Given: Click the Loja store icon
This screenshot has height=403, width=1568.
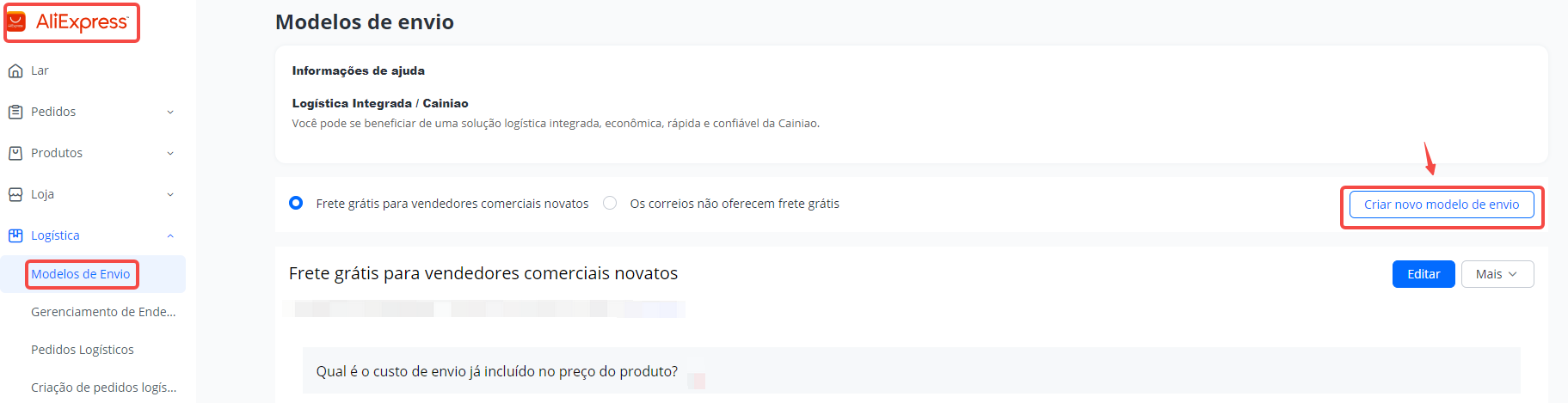Looking at the screenshot, I should click(15, 194).
